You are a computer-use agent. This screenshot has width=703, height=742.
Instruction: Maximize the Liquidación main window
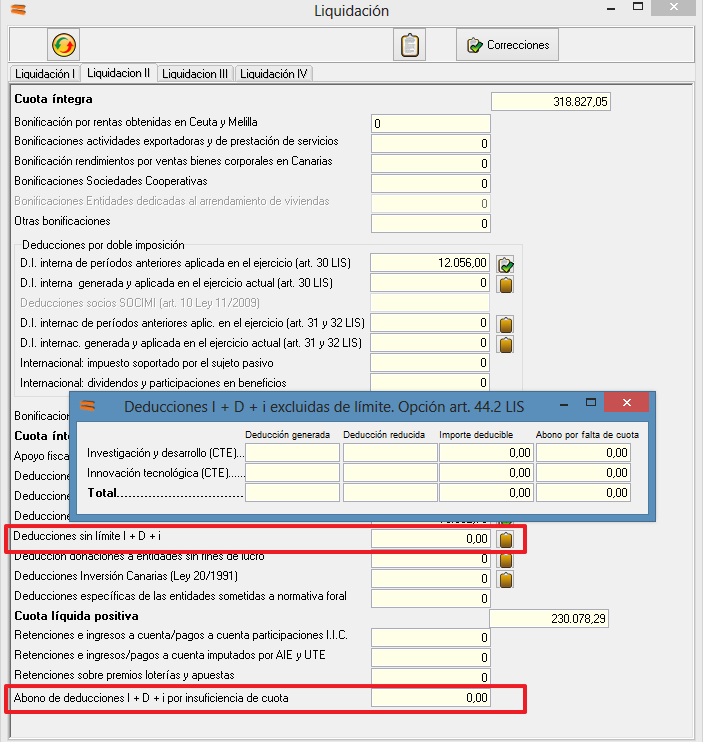coord(638,7)
